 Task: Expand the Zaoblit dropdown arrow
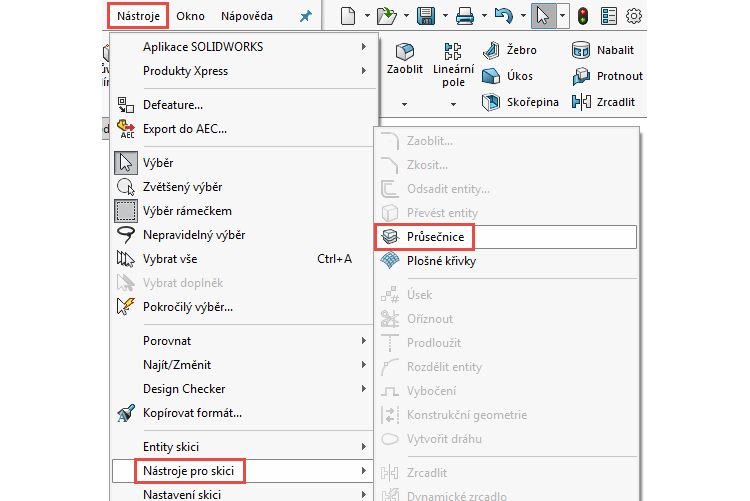pyautogui.click(x=405, y=104)
